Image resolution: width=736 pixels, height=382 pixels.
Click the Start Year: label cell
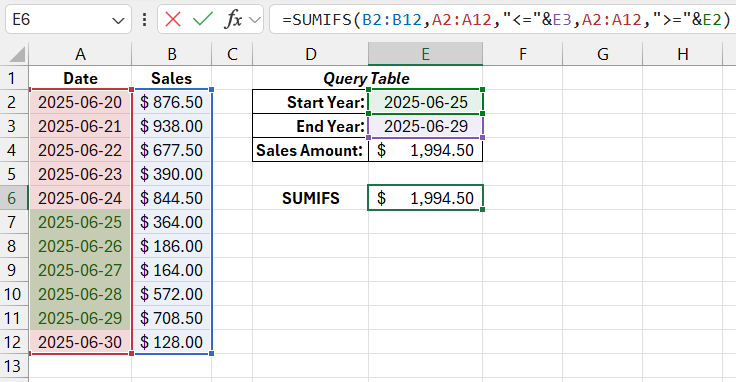point(310,102)
